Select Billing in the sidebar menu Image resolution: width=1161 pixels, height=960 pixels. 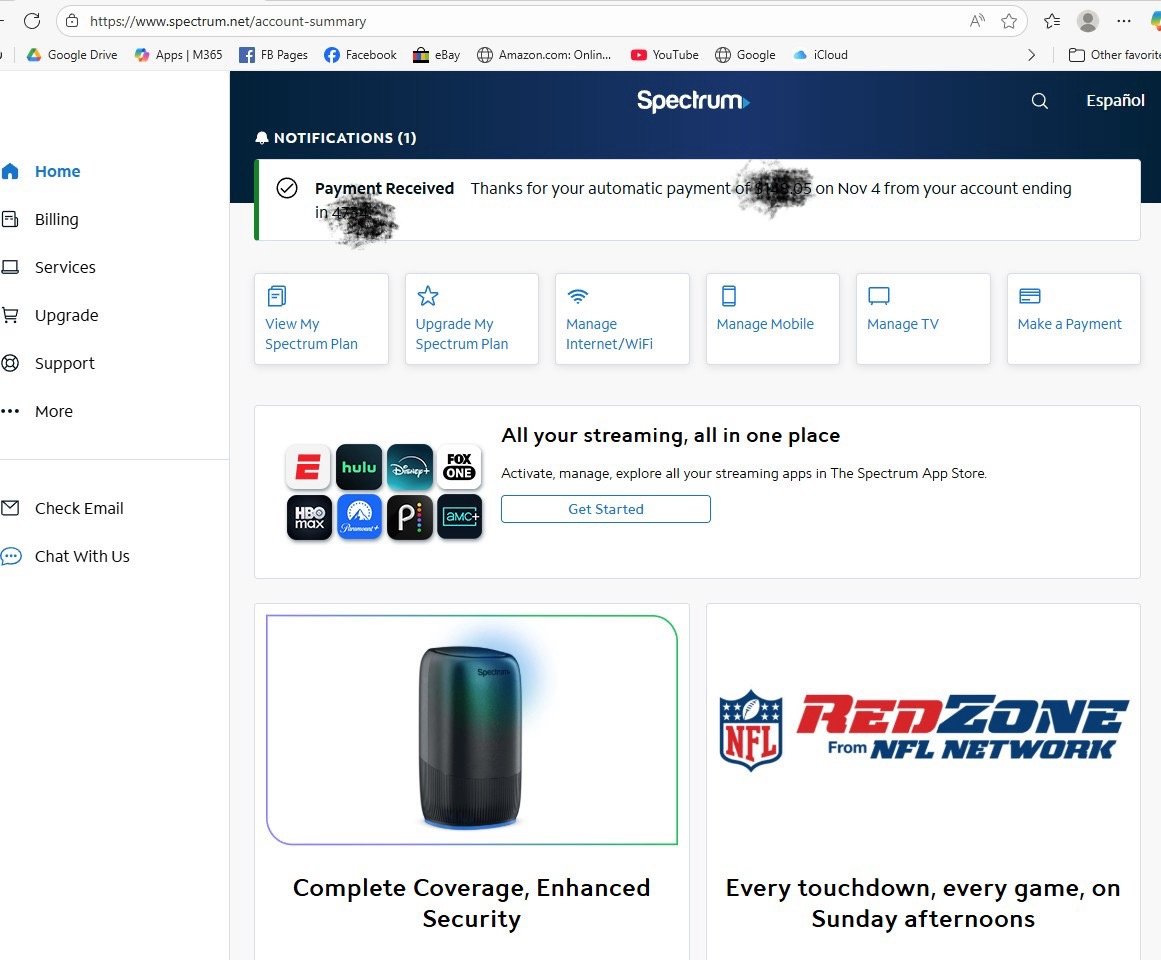pyautogui.click(x=56, y=219)
